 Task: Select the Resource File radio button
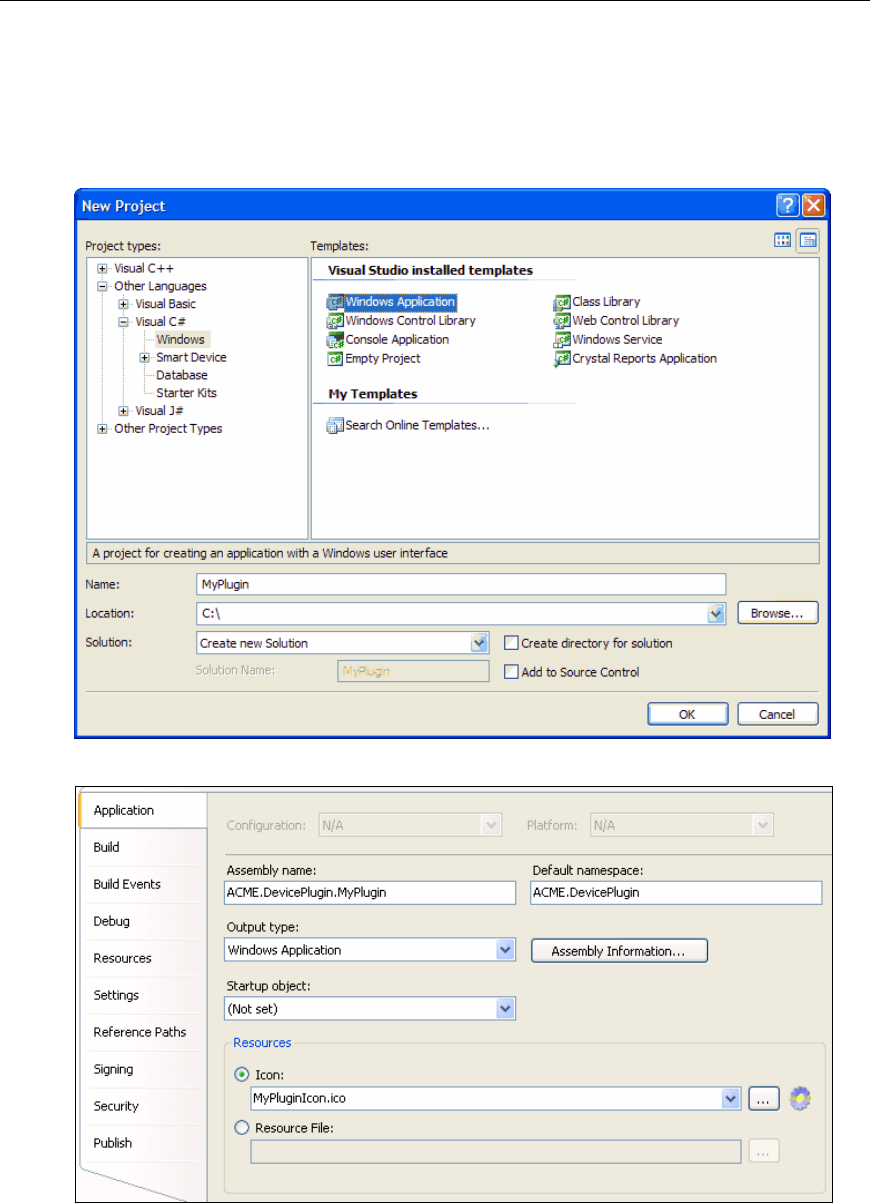pyautogui.click(x=240, y=1128)
